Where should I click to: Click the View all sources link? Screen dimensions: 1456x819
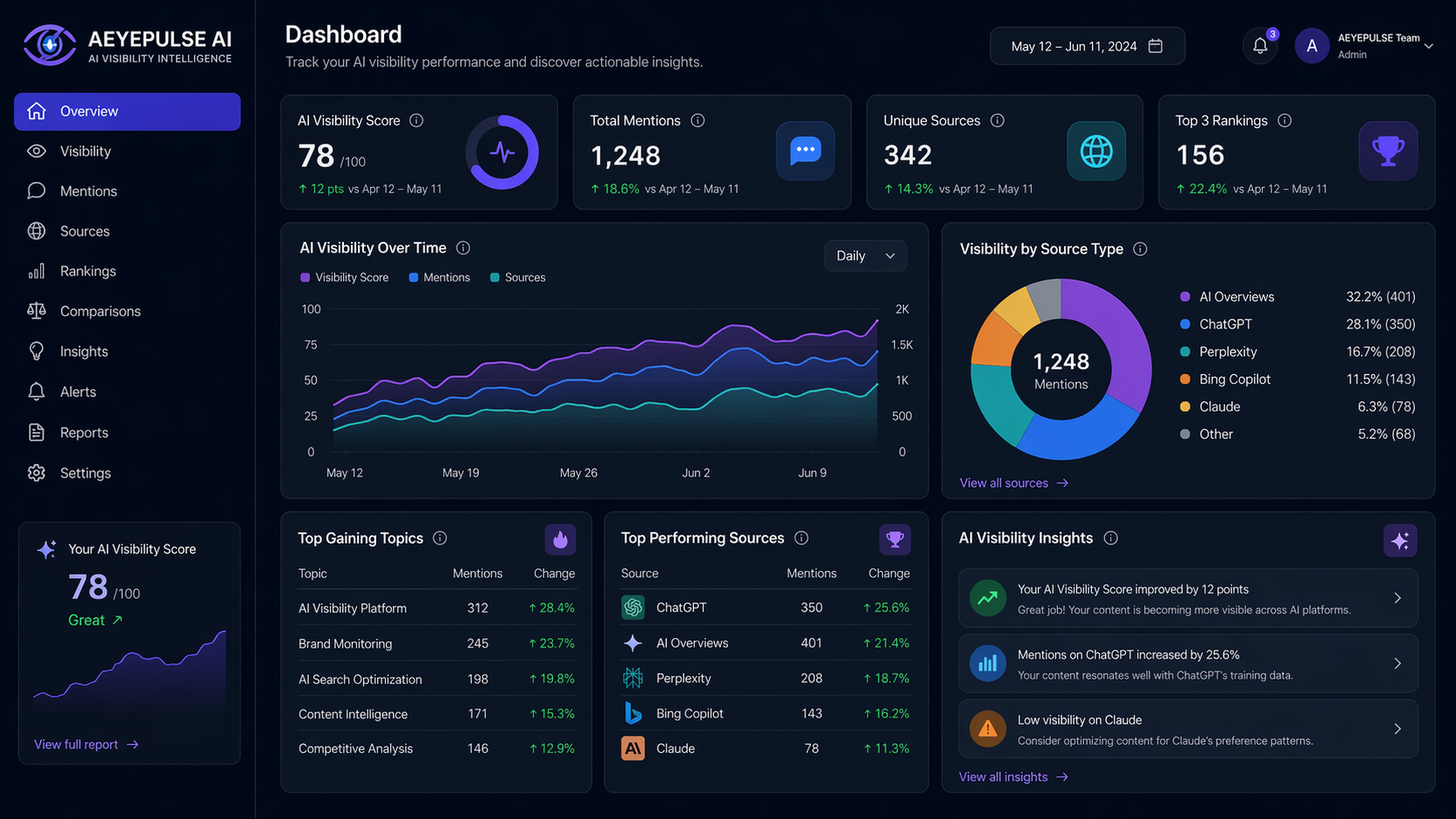1013,483
